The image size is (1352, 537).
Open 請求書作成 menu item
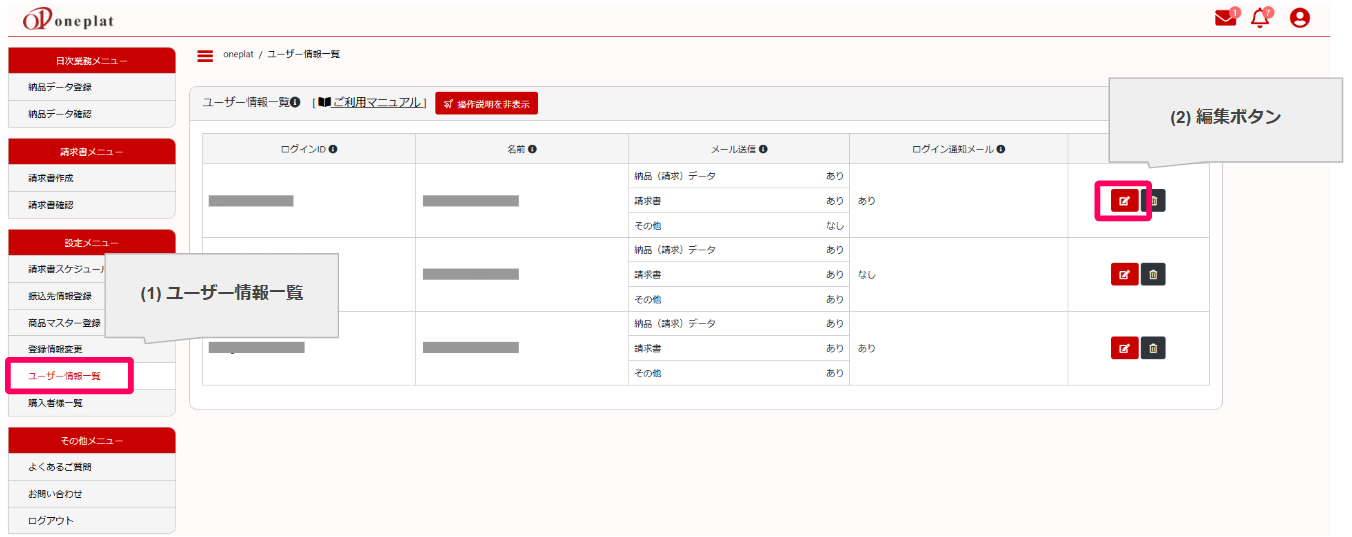51,178
